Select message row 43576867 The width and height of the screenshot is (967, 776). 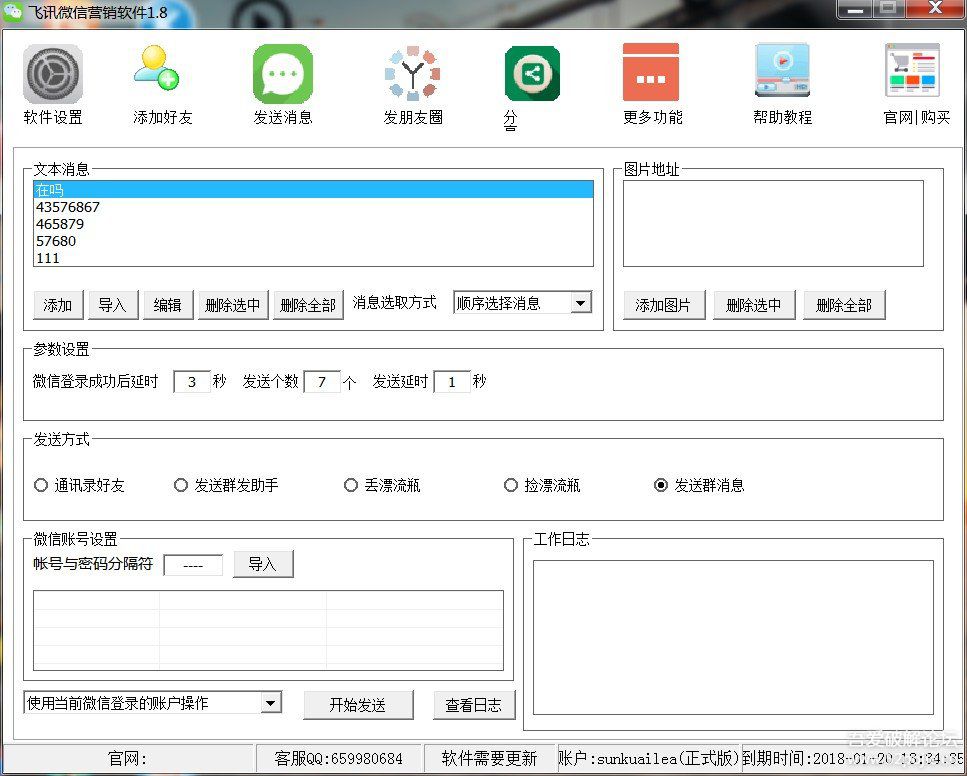click(313, 207)
